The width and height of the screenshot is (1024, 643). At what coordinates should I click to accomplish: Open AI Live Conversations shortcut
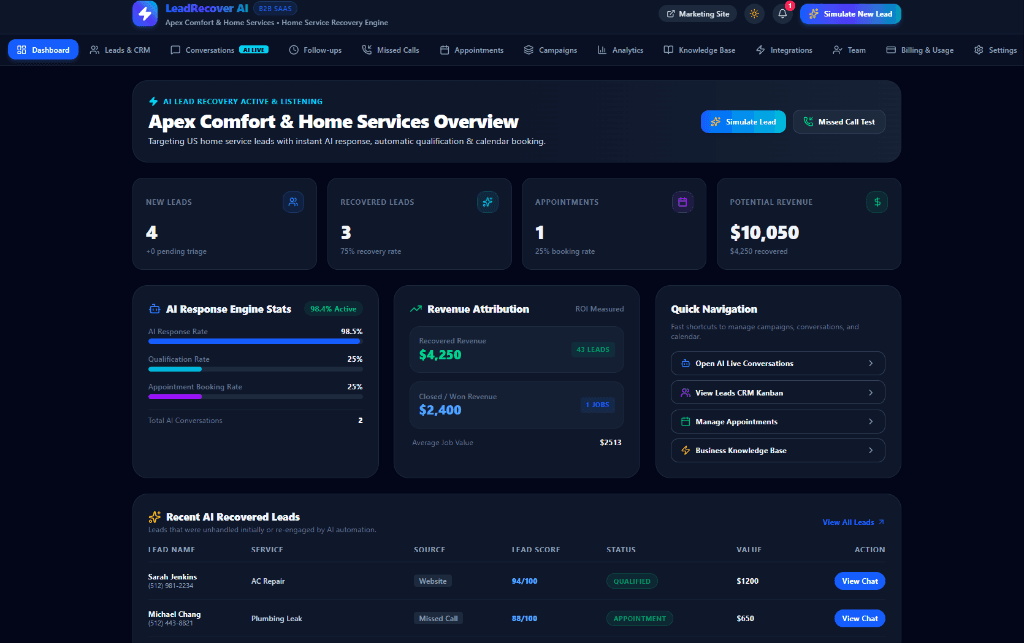[x=778, y=364]
